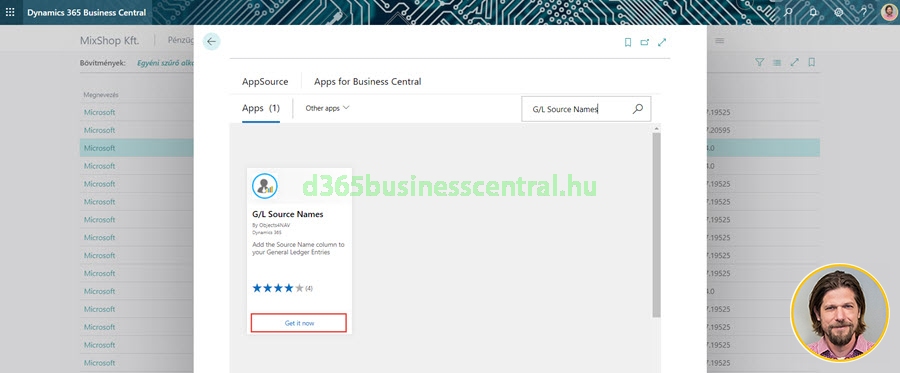Click Apps for Business Central heading
This screenshot has width=900, height=373.
pos(367,81)
